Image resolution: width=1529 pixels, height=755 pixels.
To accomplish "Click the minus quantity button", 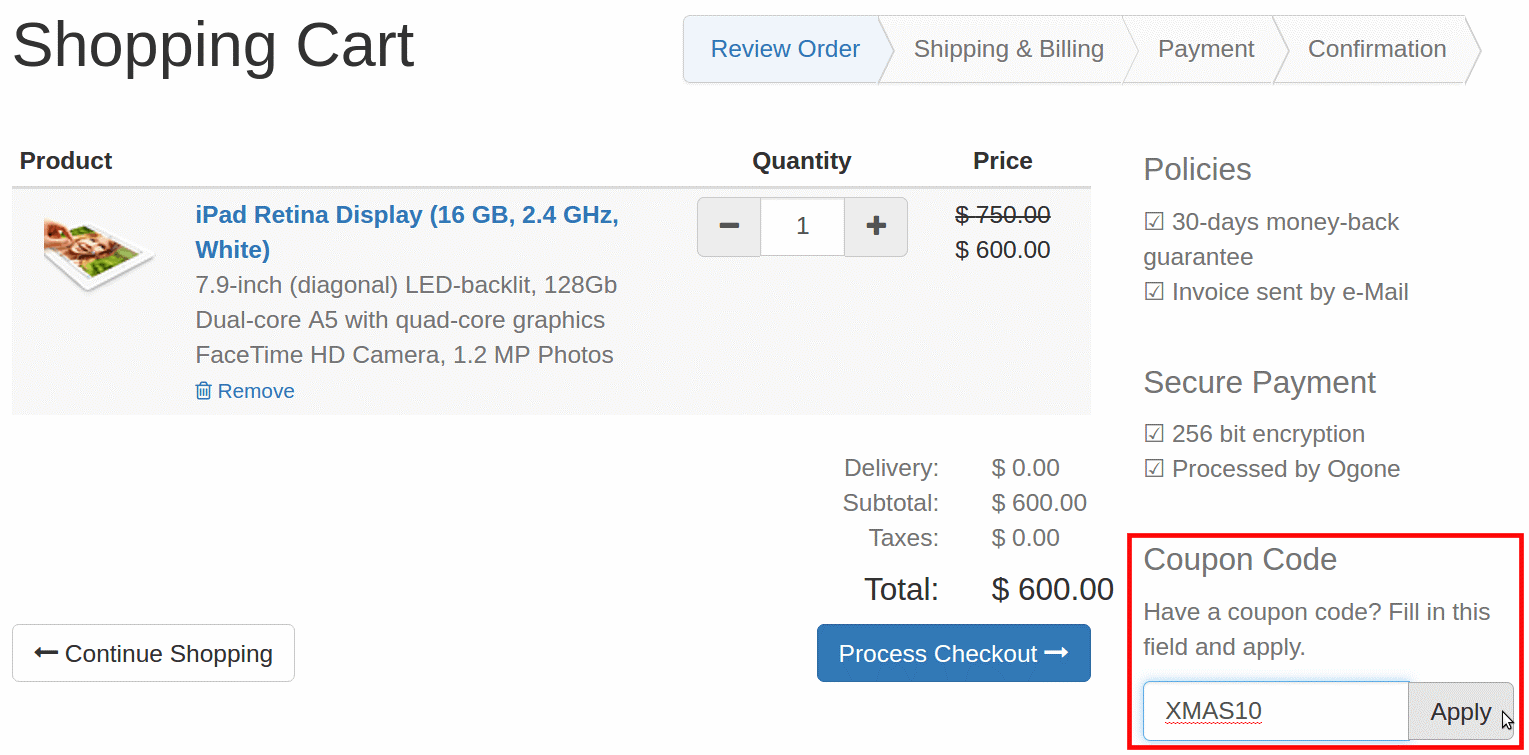I will [729, 227].
